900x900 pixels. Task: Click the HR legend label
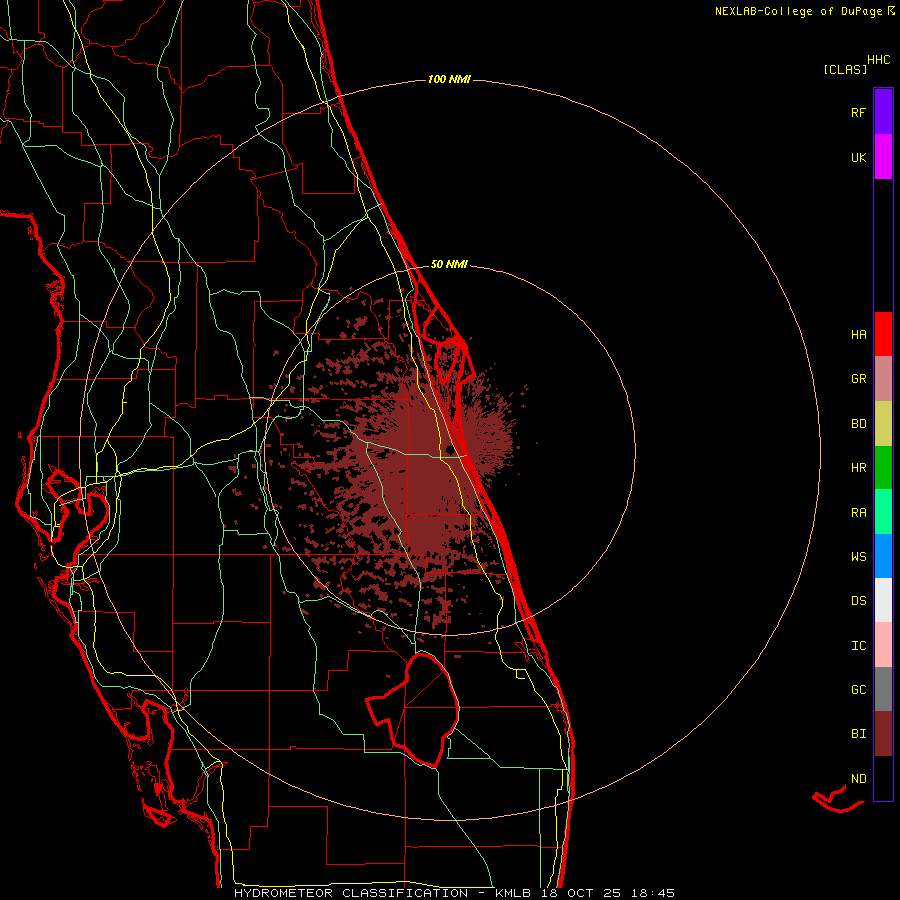tap(858, 468)
